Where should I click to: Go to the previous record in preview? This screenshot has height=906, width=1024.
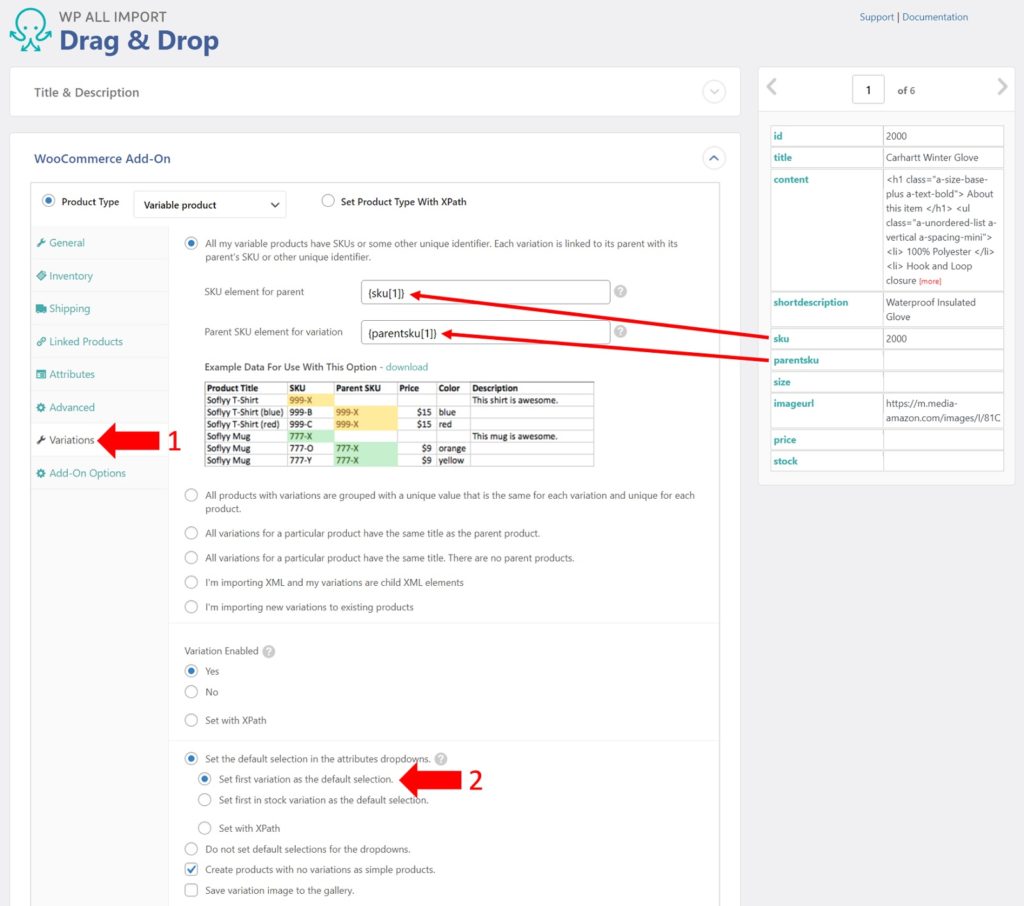pyautogui.click(x=772, y=86)
